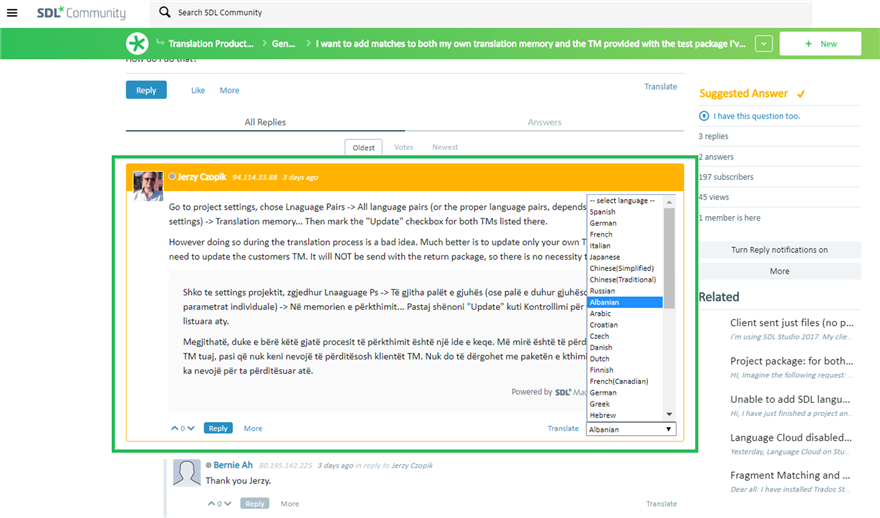Click the Suggested Answer checkmark

click(x=801, y=94)
